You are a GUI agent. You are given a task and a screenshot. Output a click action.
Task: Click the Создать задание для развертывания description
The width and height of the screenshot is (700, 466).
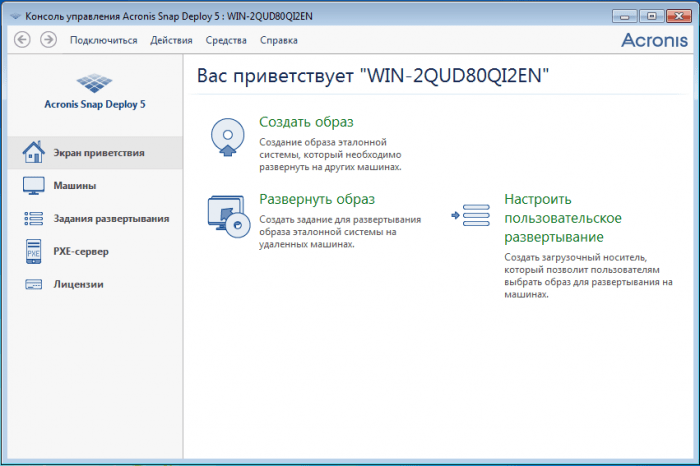340,232
